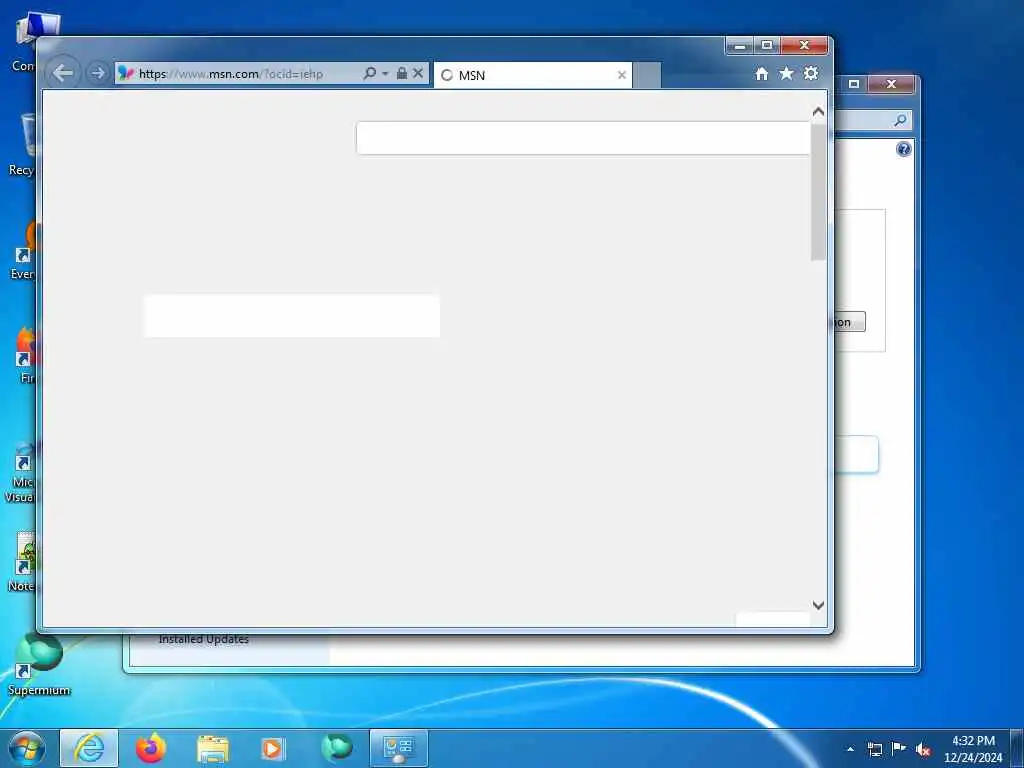Image resolution: width=1024 pixels, height=768 pixels.
Task: Open Supermium from the taskbar
Action: (337, 748)
